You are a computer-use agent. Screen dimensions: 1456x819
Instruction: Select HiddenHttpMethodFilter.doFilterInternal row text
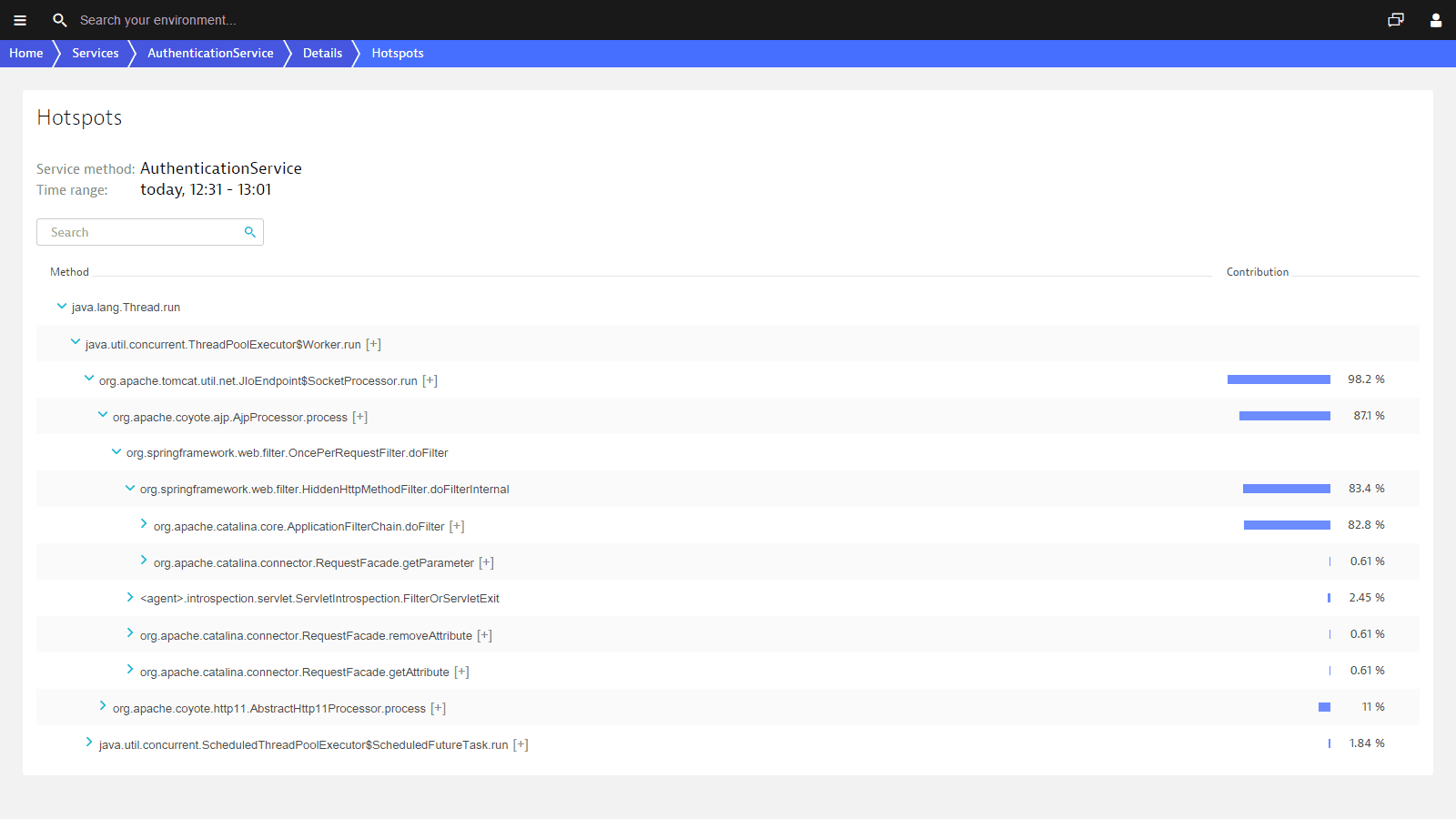pos(325,490)
